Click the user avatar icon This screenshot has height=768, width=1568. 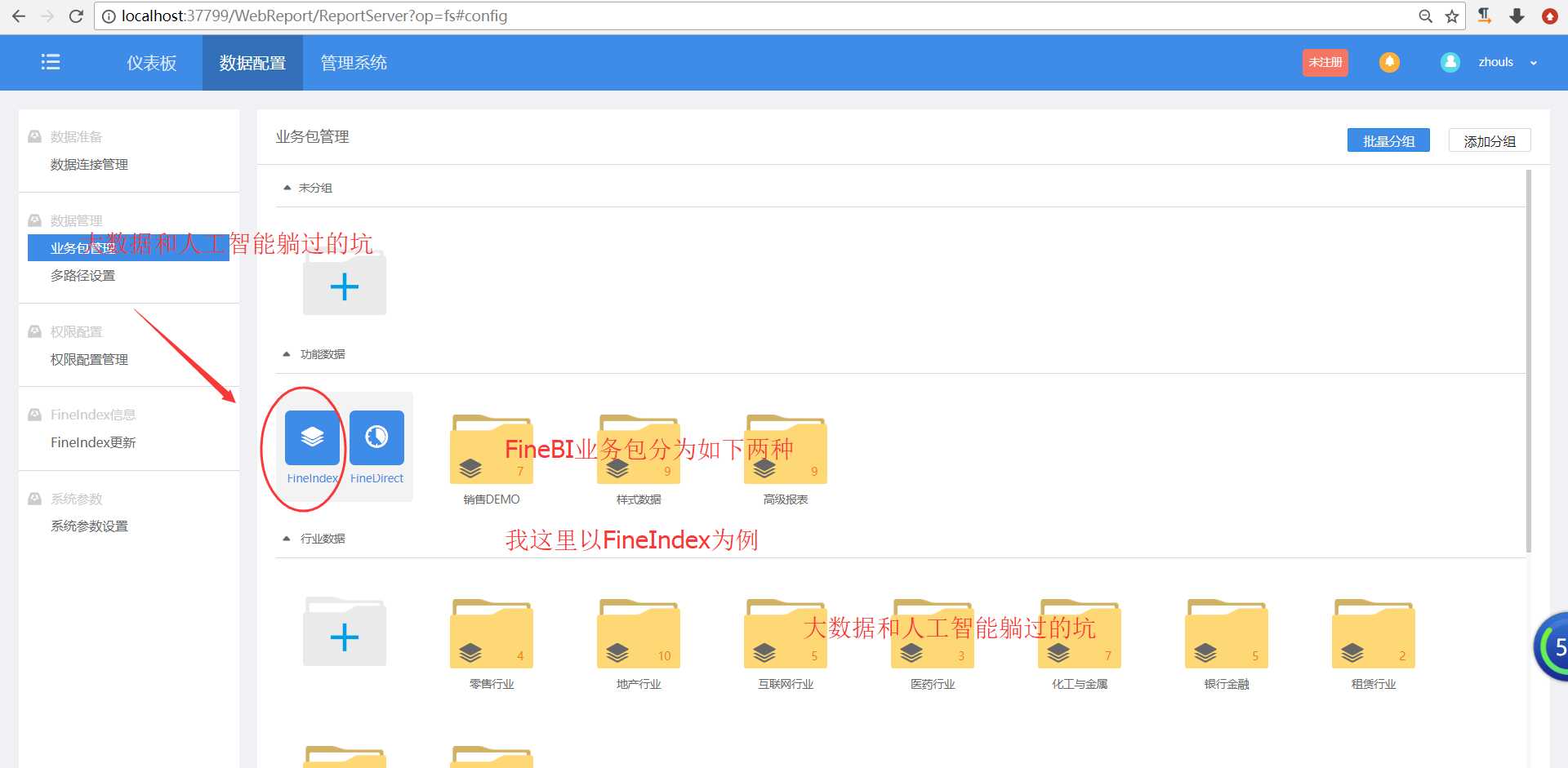[1450, 62]
